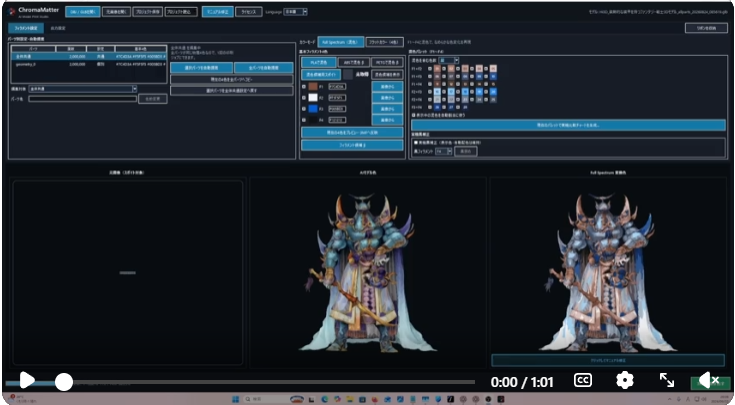
Task: Toggle the checkbox beside filament F2
Action: pyautogui.click(x=304, y=98)
